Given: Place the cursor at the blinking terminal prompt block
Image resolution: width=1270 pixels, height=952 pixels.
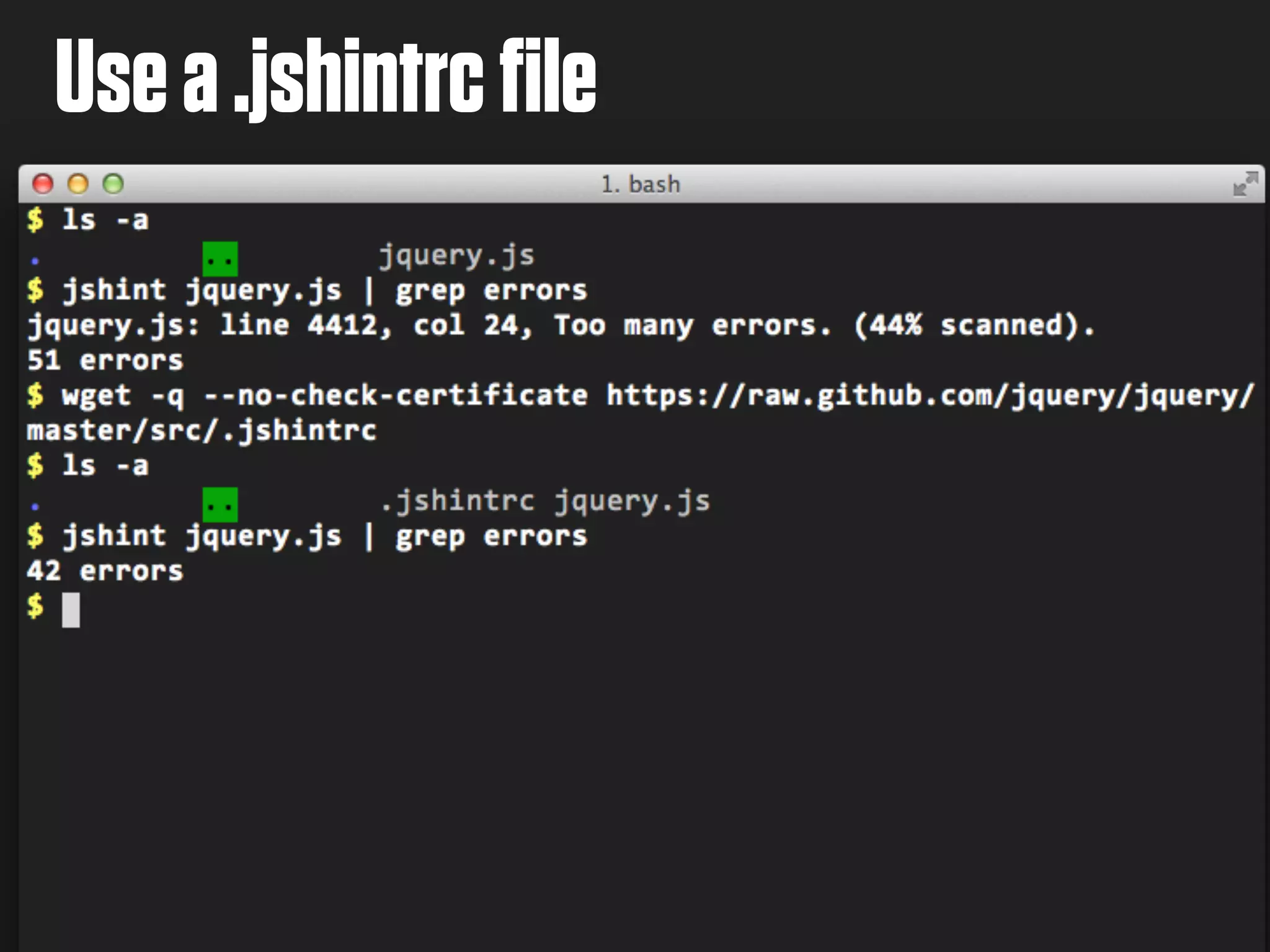Looking at the screenshot, I should tap(71, 610).
